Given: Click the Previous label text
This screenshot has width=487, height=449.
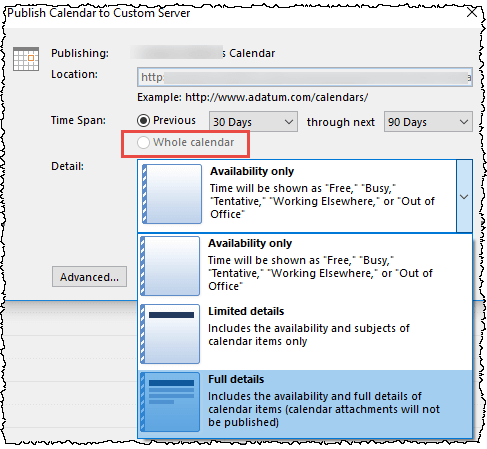Looking at the screenshot, I should pyautogui.click(x=174, y=120).
